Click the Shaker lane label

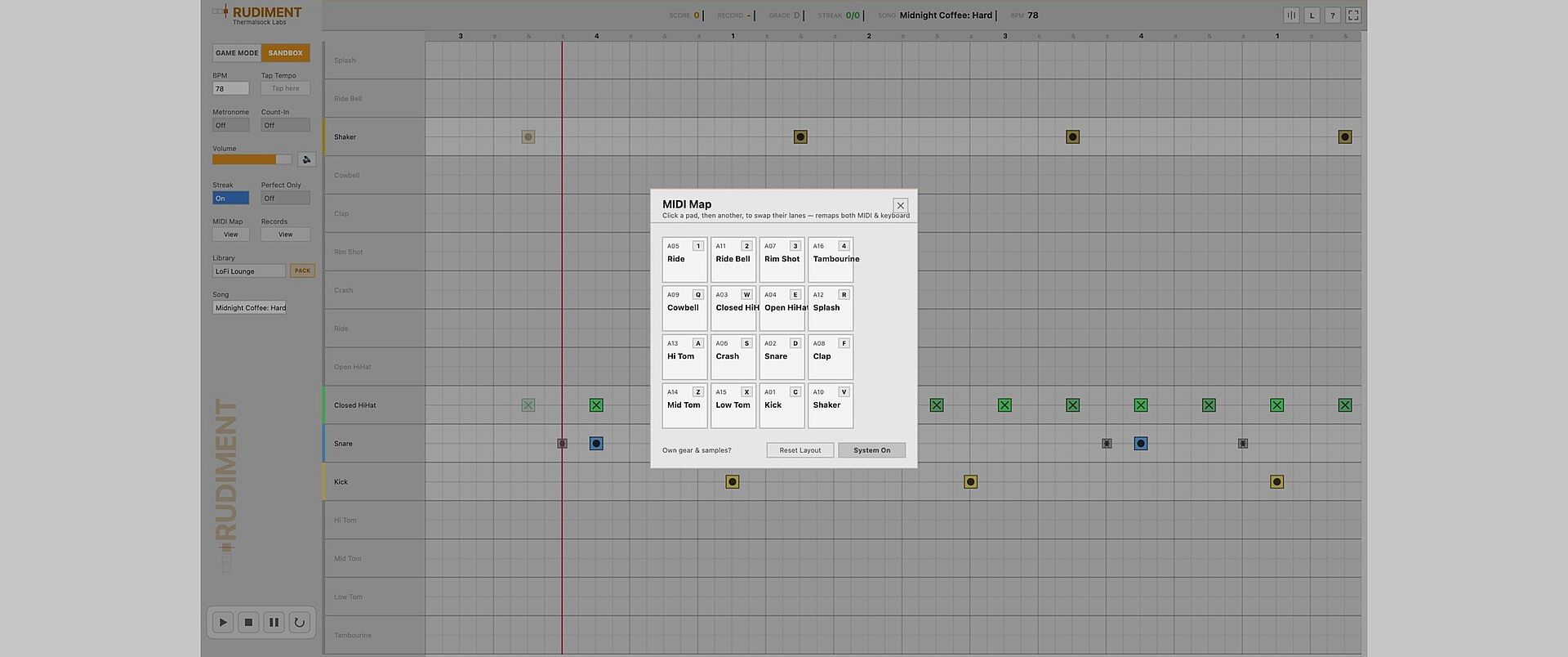tap(345, 137)
